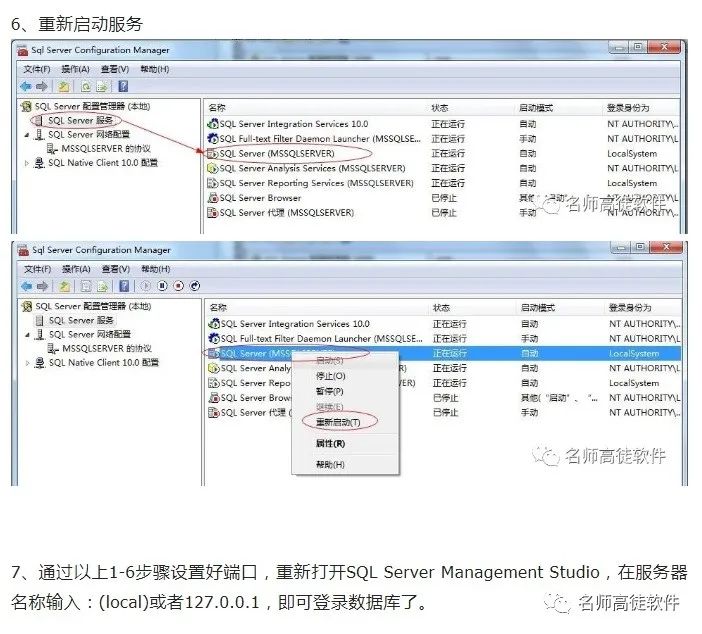Choose 停止(O) in the context menu
The image size is (702, 634).
330,376
